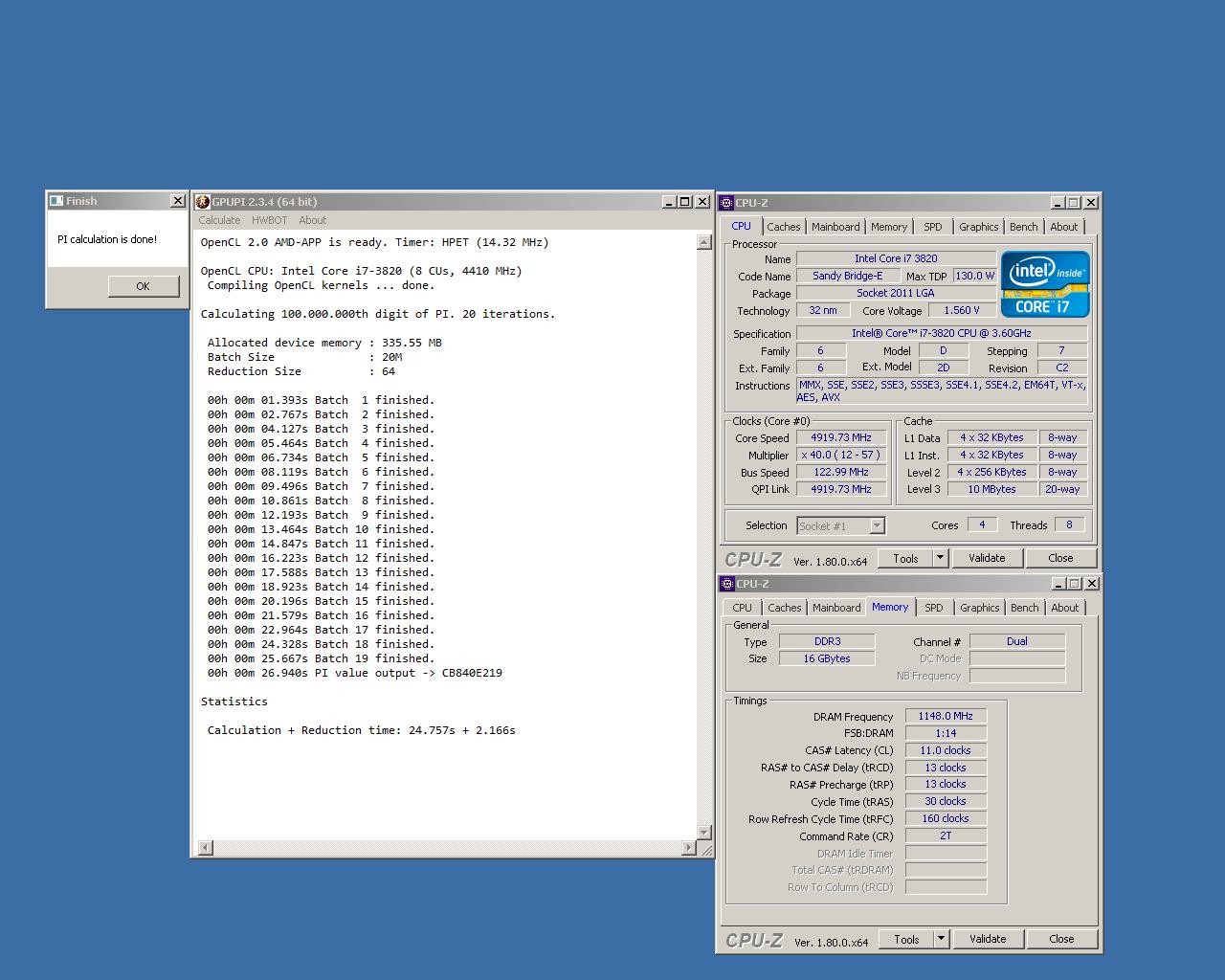Image resolution: width=1225 pixels, height=980 pixels.
Task: Switch to Mainboard tab in lower CPU-Z
Action: coord(836,608)
